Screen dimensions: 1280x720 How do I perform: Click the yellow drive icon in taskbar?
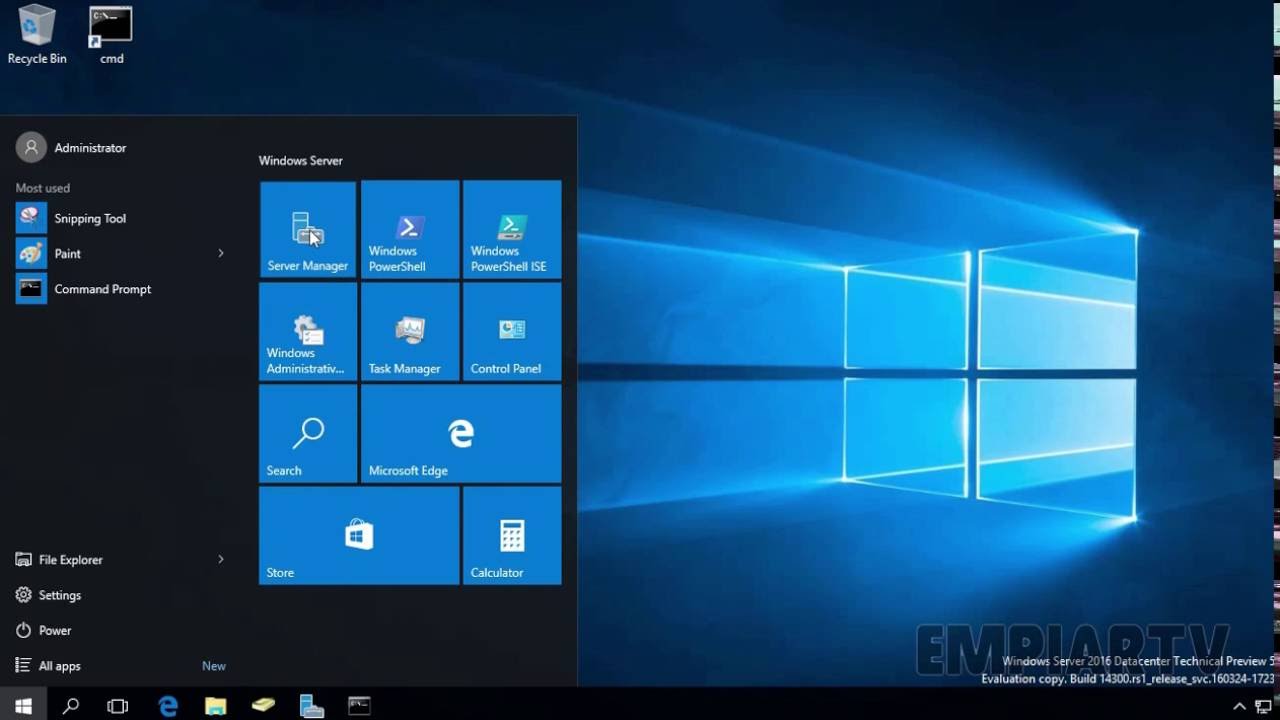coord(263,706)
